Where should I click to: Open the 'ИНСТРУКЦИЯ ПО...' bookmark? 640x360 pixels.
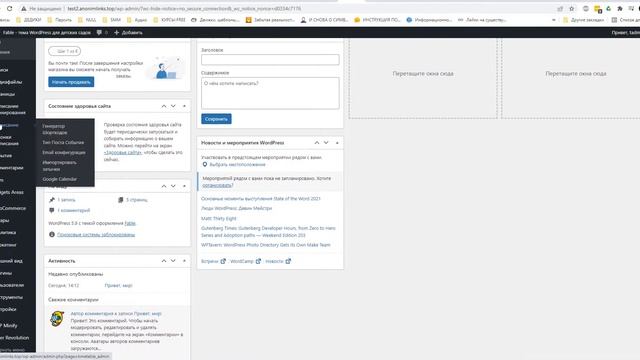click(378, 20)
